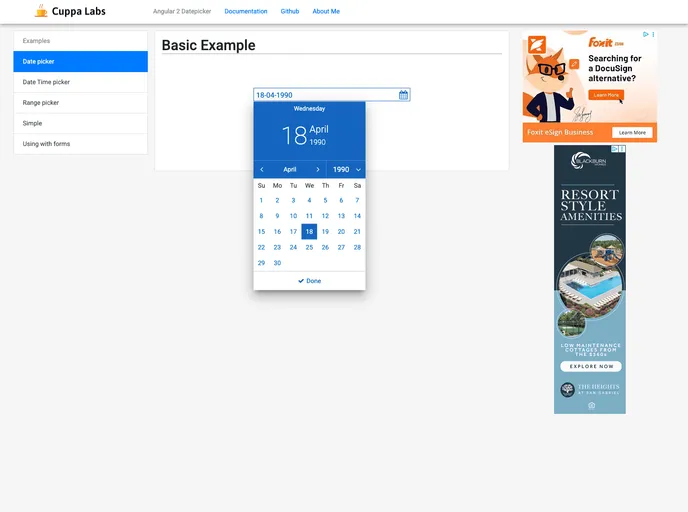Select Simple example
This screenshot has height=512, width=688.
coord(81,123)
